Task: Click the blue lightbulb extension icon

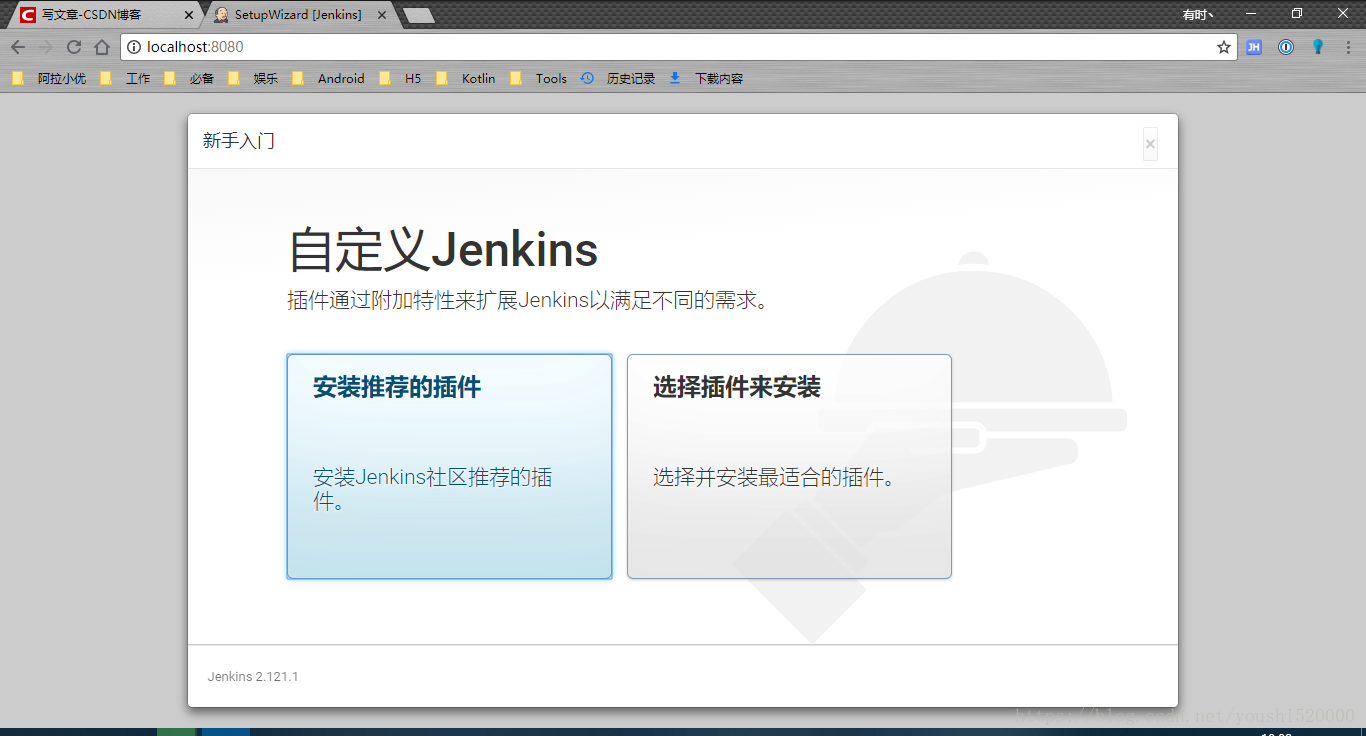Action: click(x=1318, y=47)
